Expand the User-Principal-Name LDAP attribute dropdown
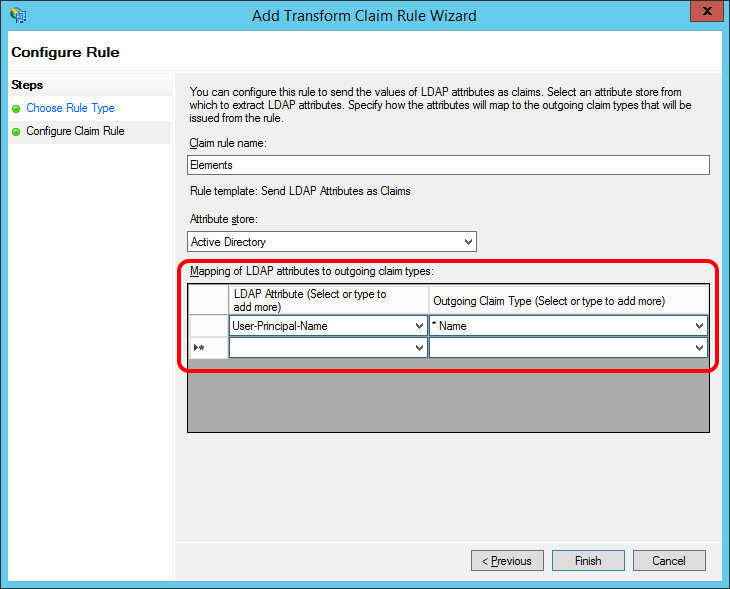Viewport: 730px width, 589px height. click(x=419, y=326)
